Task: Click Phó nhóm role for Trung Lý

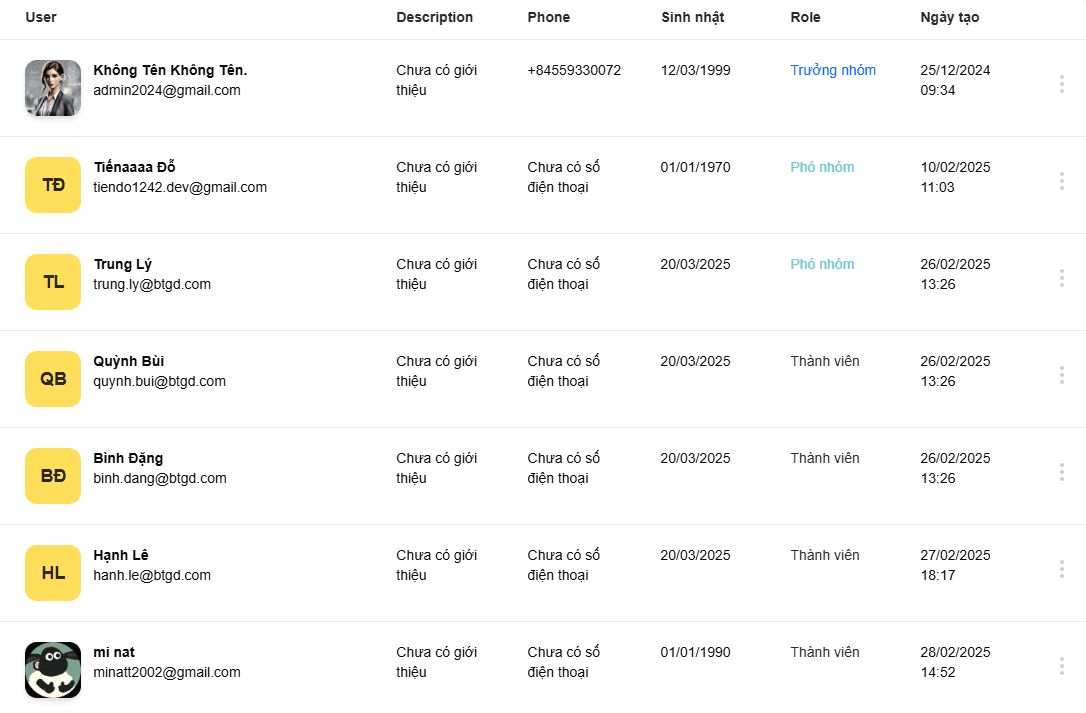Action: (822, 264)
